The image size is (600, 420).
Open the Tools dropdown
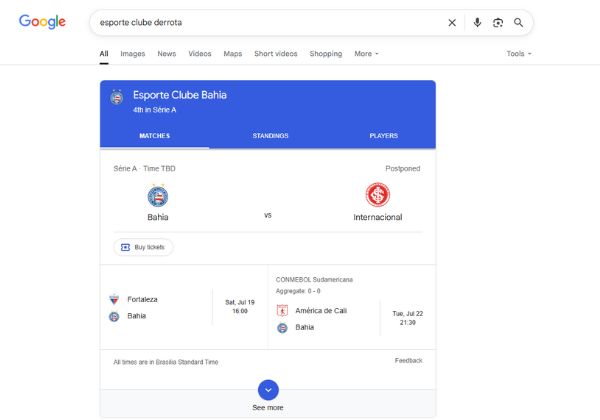pos(519,54)
